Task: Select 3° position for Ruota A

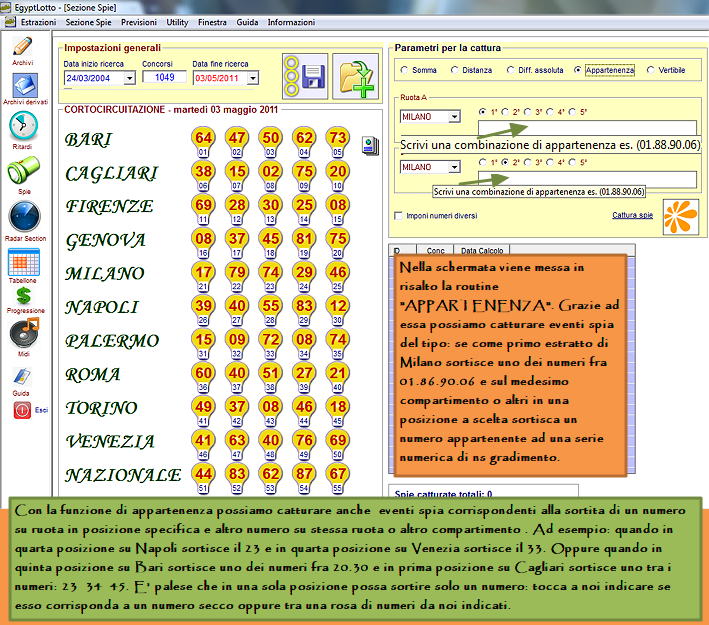Action: click(528, 112)
